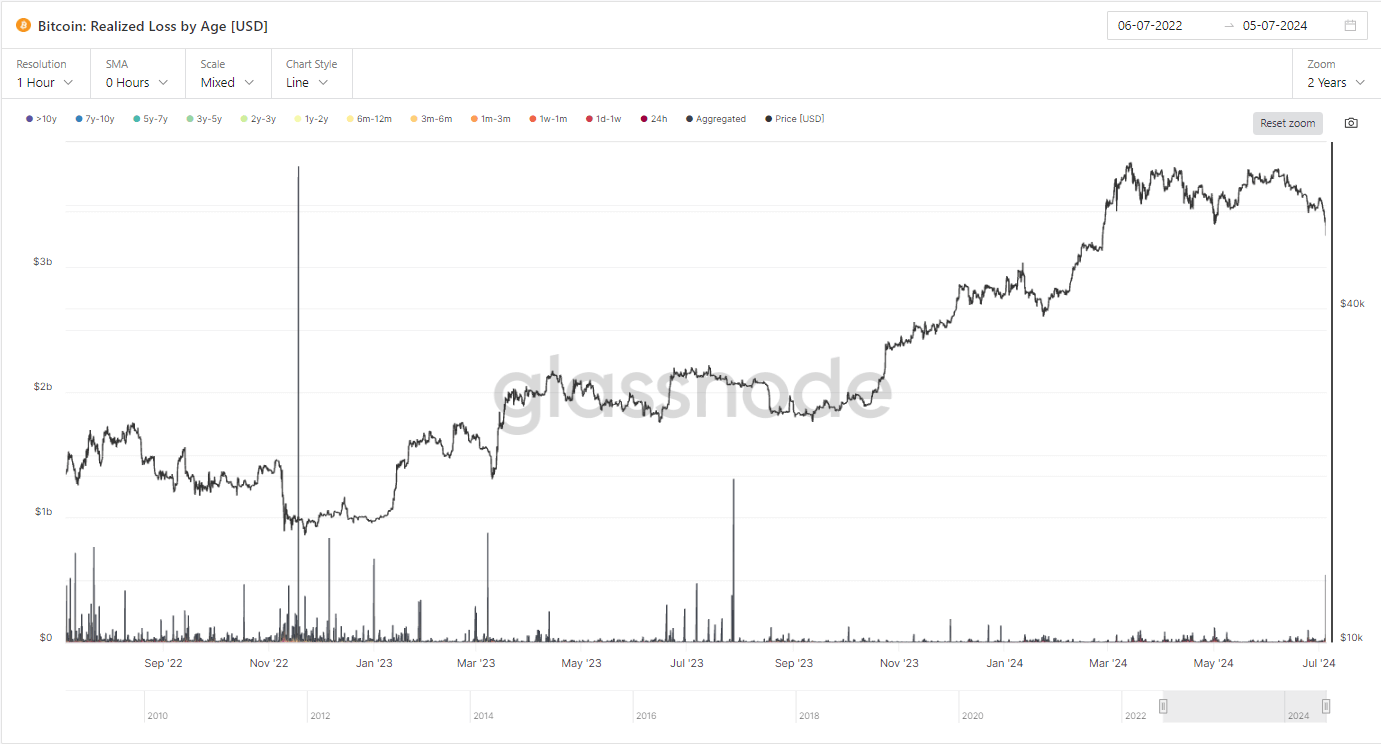This screenshot has width=1381, height=744.
Task: Click the camera screenshot icon
Action: 1351,123
